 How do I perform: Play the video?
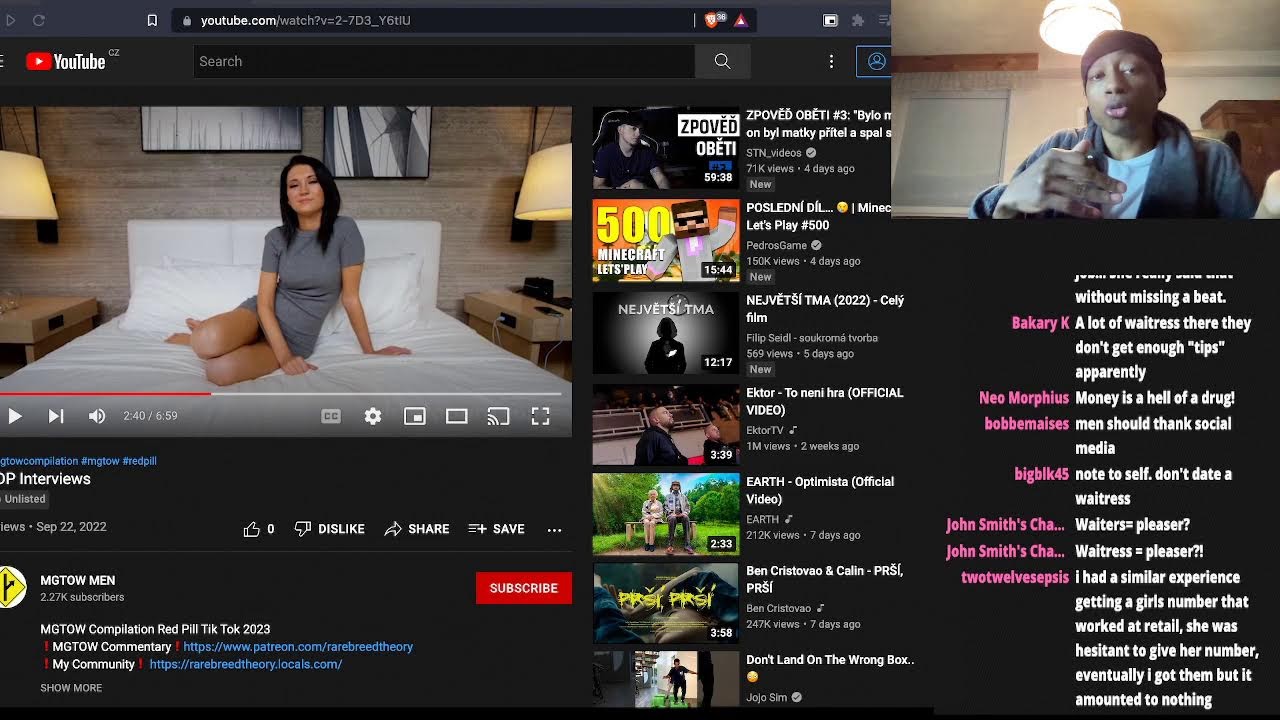click(x=15, y=416)
